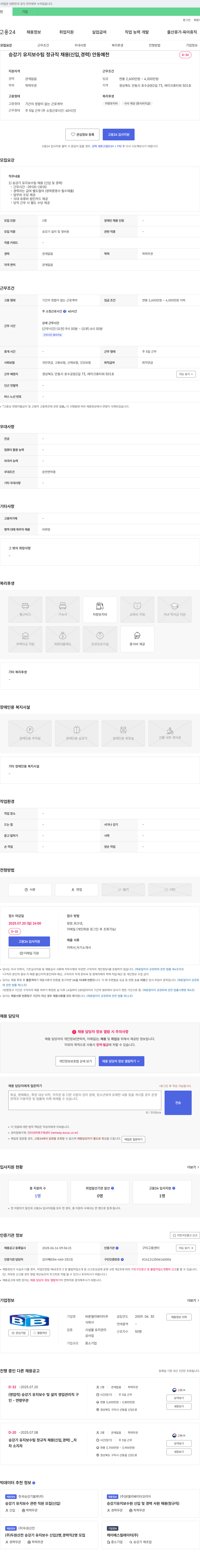This screenshot has height=1568, width=200.
Task: Open the (주)두원산전 recommended posting
Action: pyautogui.click(x=49, y=1535)
